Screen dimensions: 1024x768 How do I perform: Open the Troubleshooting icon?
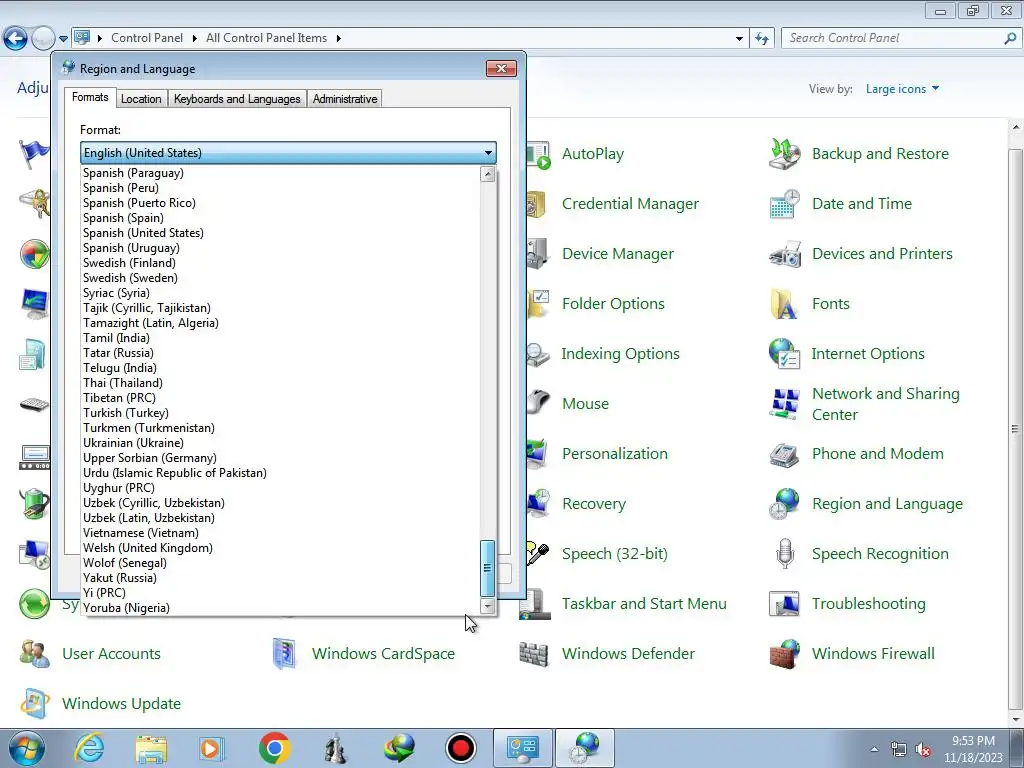[784, 604]
